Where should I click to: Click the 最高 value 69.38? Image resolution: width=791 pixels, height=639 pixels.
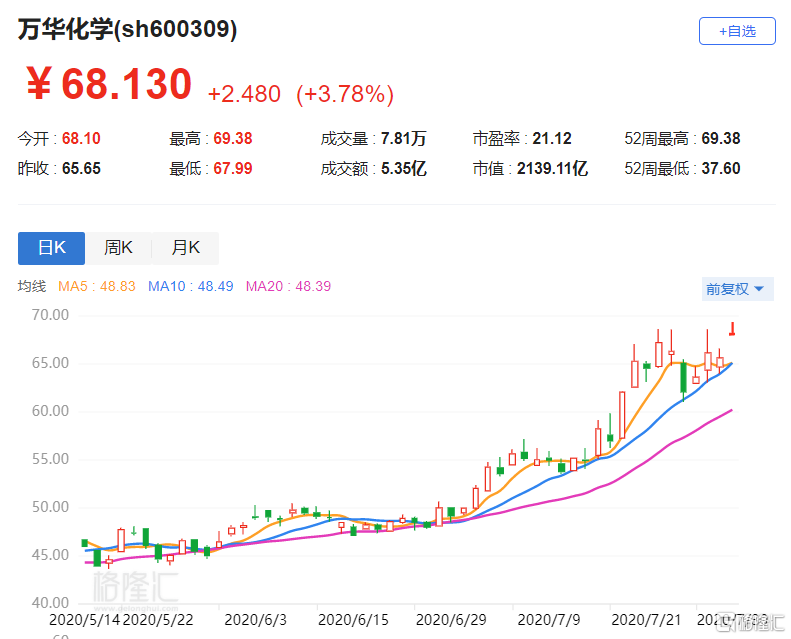233,138
